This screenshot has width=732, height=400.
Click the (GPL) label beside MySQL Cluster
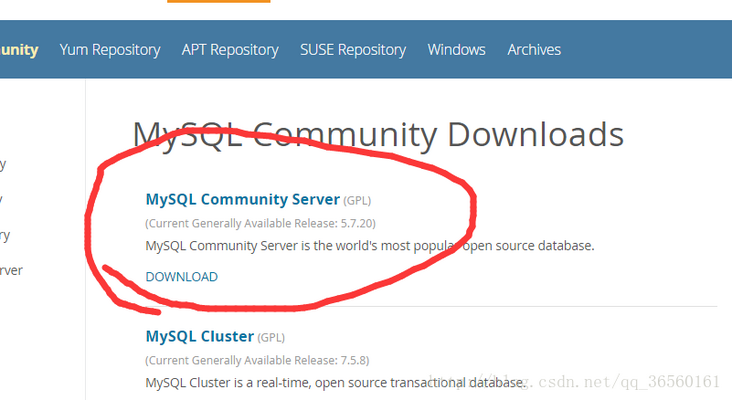(x=271, y=337)
